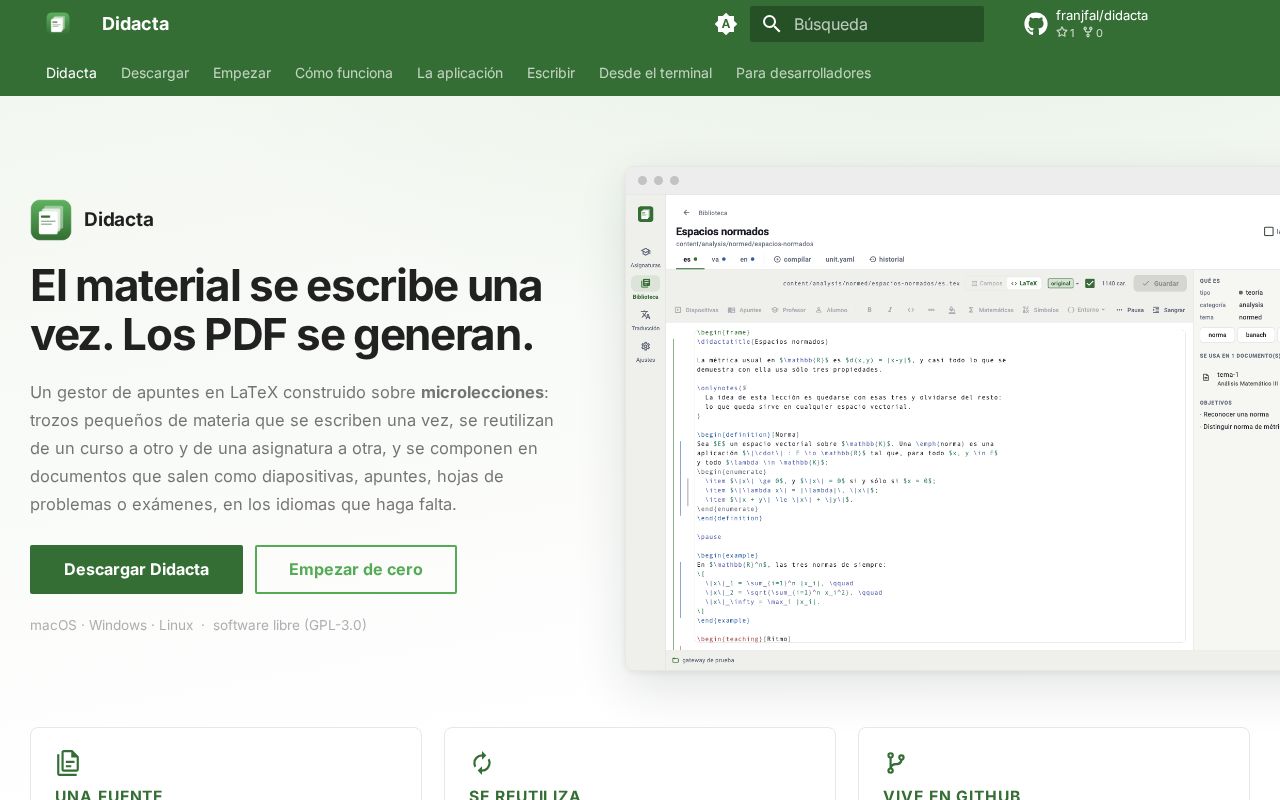This screenshot has width=1280, height=800.
Task: Click the 'Espacios normados' title in preview
Action: 722,232
